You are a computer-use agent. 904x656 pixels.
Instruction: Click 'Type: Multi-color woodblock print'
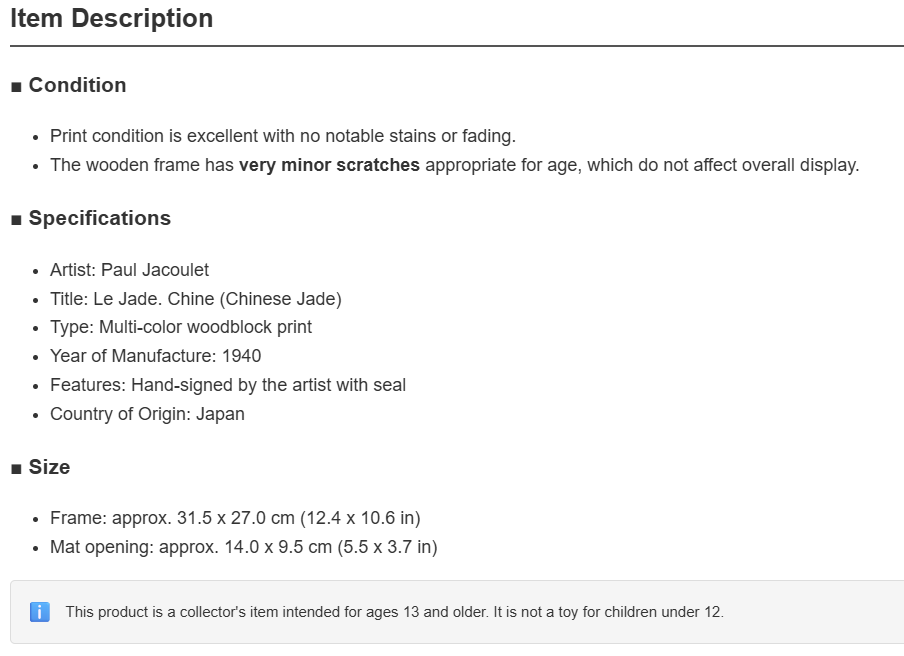181,327
